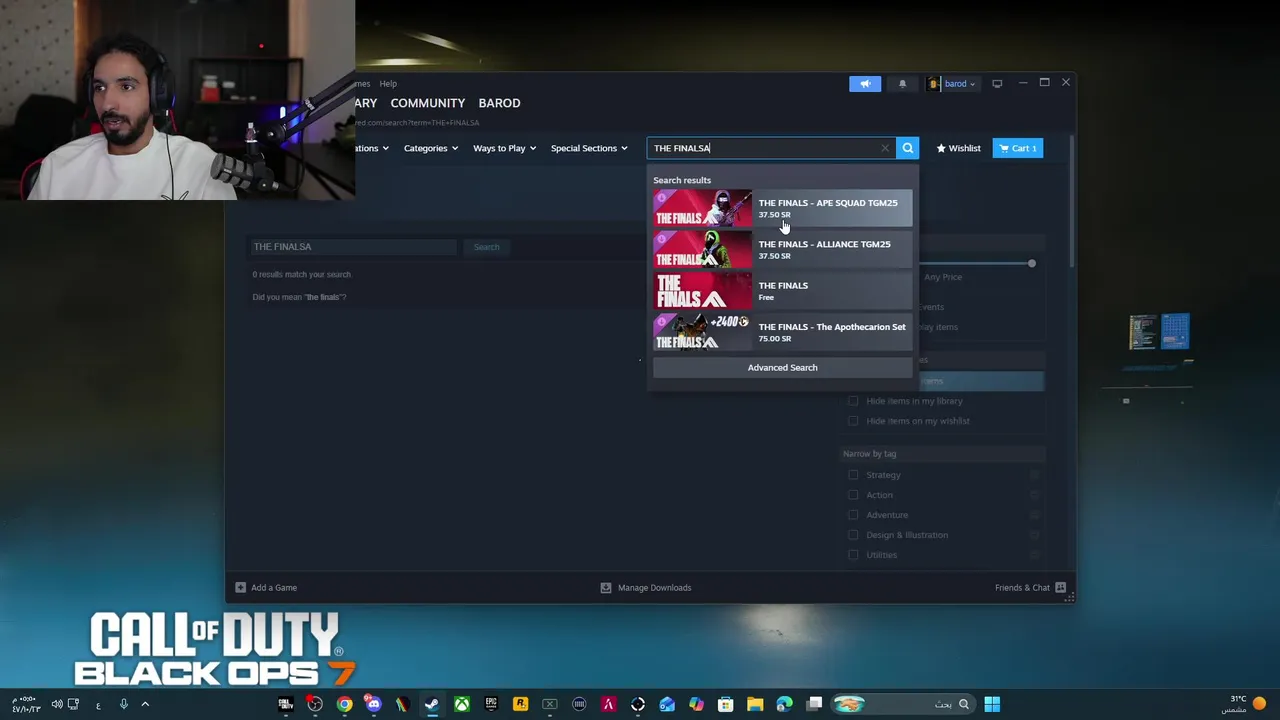This screenshot has height=720, width=1280.
Task: Click the 'the finals' suggestion link
Action: tap(323, 297)
